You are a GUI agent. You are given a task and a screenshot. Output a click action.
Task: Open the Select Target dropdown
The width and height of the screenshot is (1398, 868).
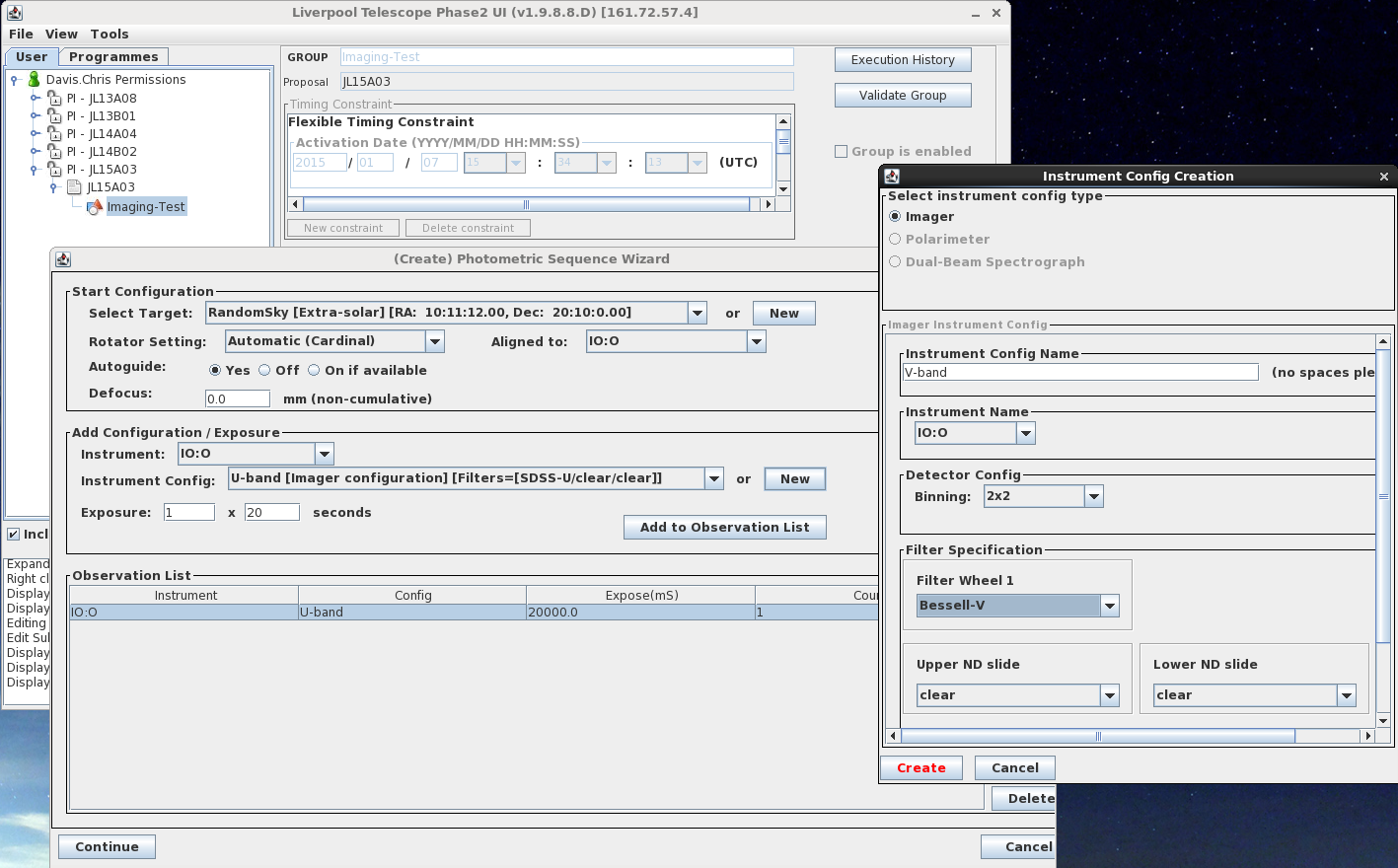pyautogui.click(x=698, y=313)
